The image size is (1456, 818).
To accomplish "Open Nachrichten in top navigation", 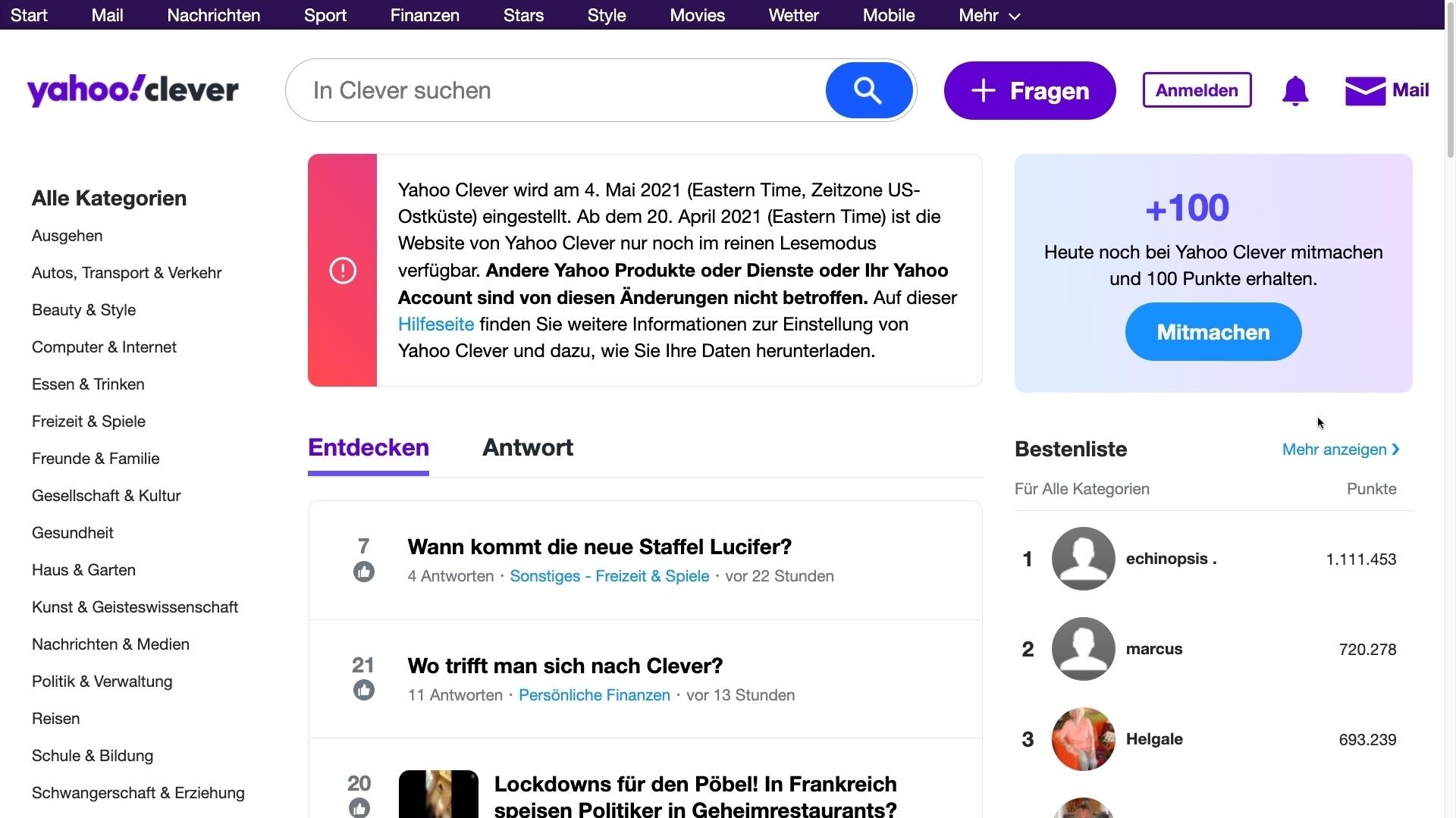I will click(x=214, y=15).
